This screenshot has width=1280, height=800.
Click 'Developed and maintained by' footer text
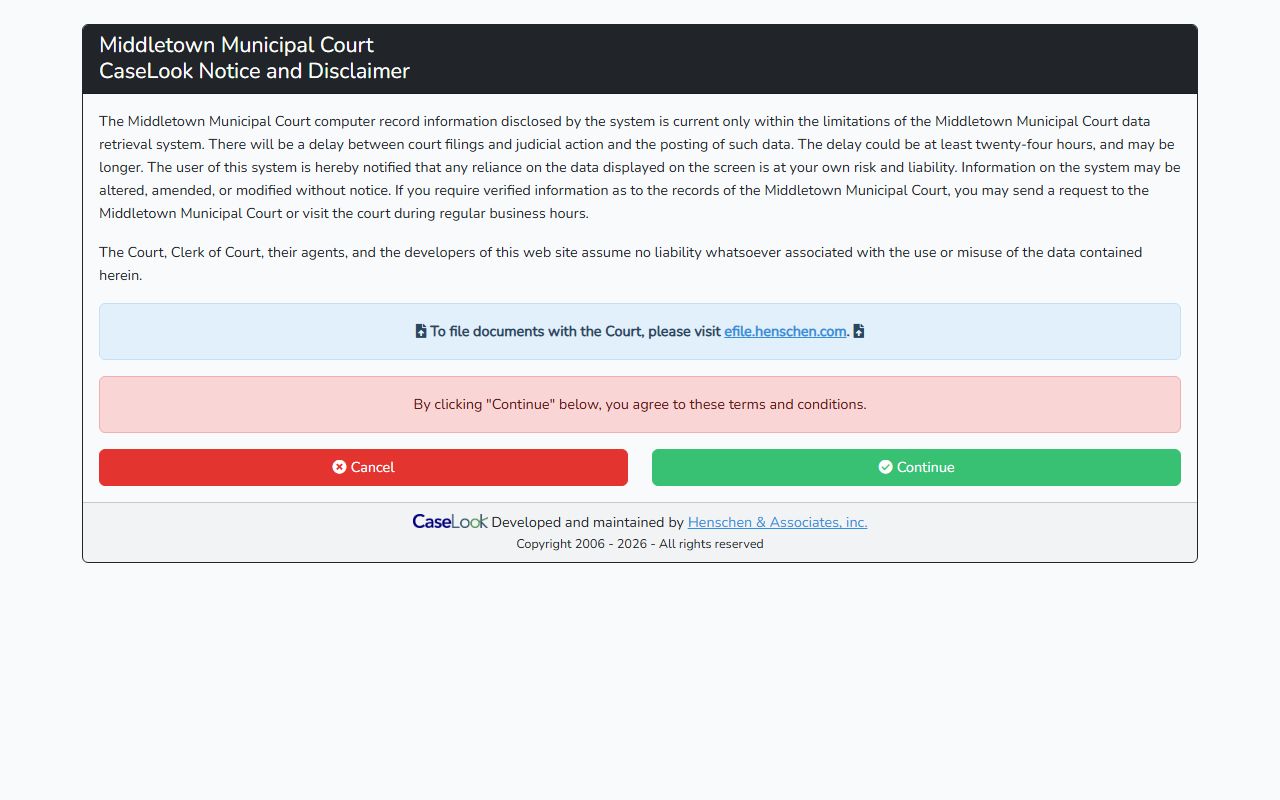tap(587, 522)
